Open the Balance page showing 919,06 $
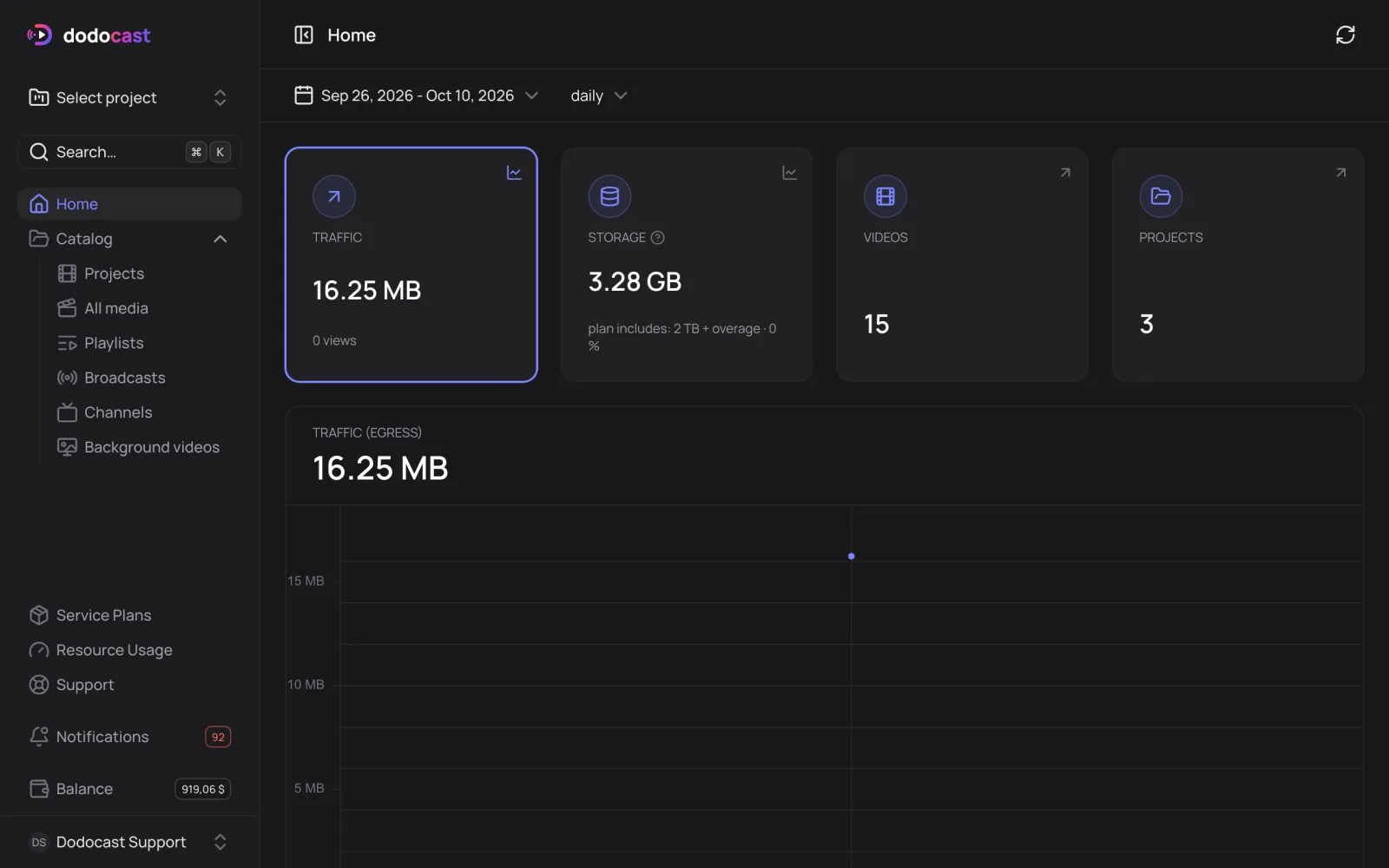This screenshot has height=868, width=1389. pos(129,789)
